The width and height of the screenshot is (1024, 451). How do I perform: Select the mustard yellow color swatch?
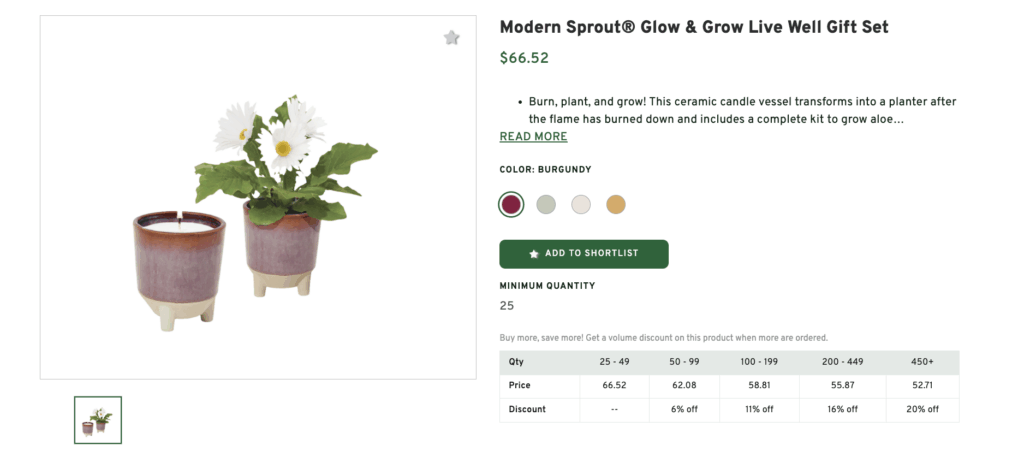click(x=616, y=205)
